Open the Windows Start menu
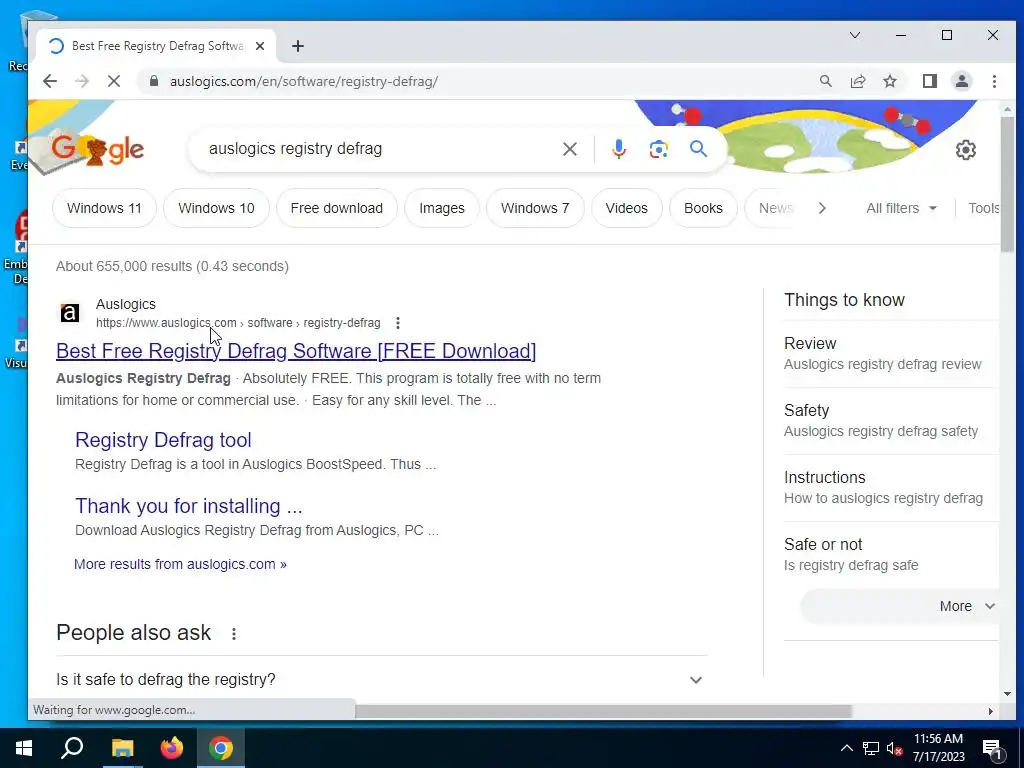The image size is (1024, 768). [24, 748]
